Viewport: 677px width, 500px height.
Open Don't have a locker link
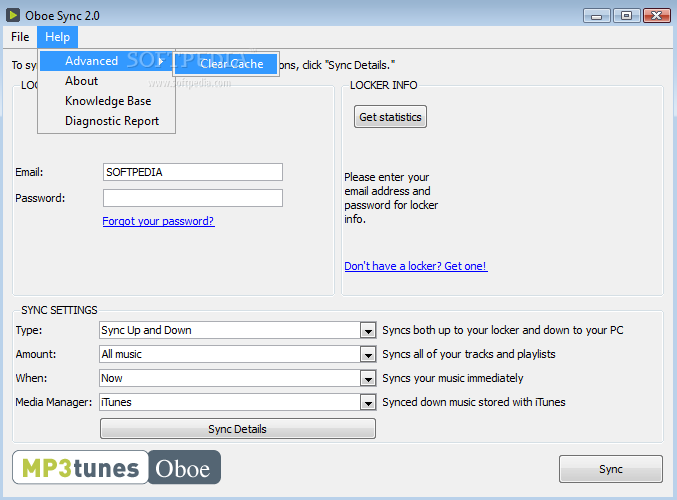pos(416,266)
